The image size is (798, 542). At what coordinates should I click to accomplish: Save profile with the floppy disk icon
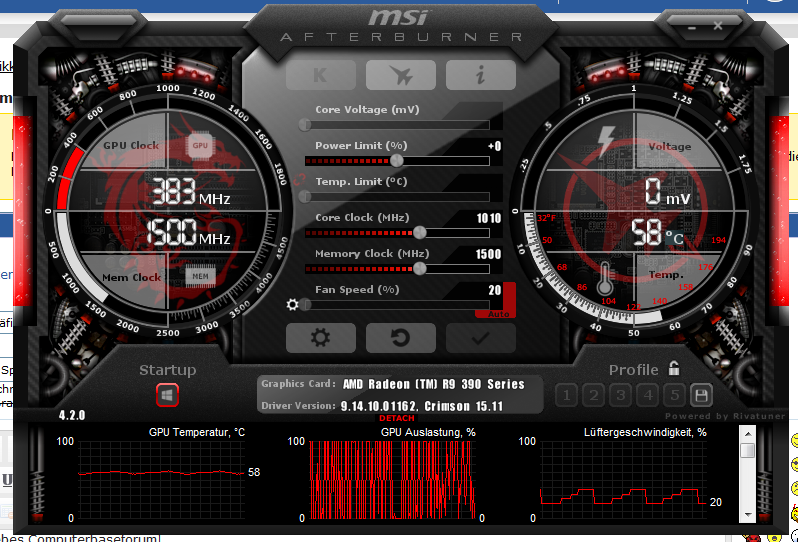(701, 395)
